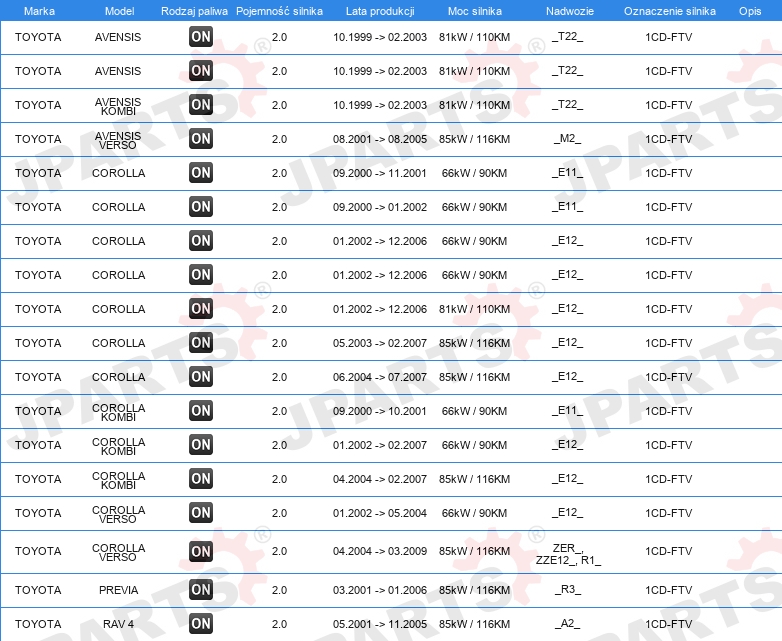Click the date range 09.2000 -> 11.2001

point(380,173)
